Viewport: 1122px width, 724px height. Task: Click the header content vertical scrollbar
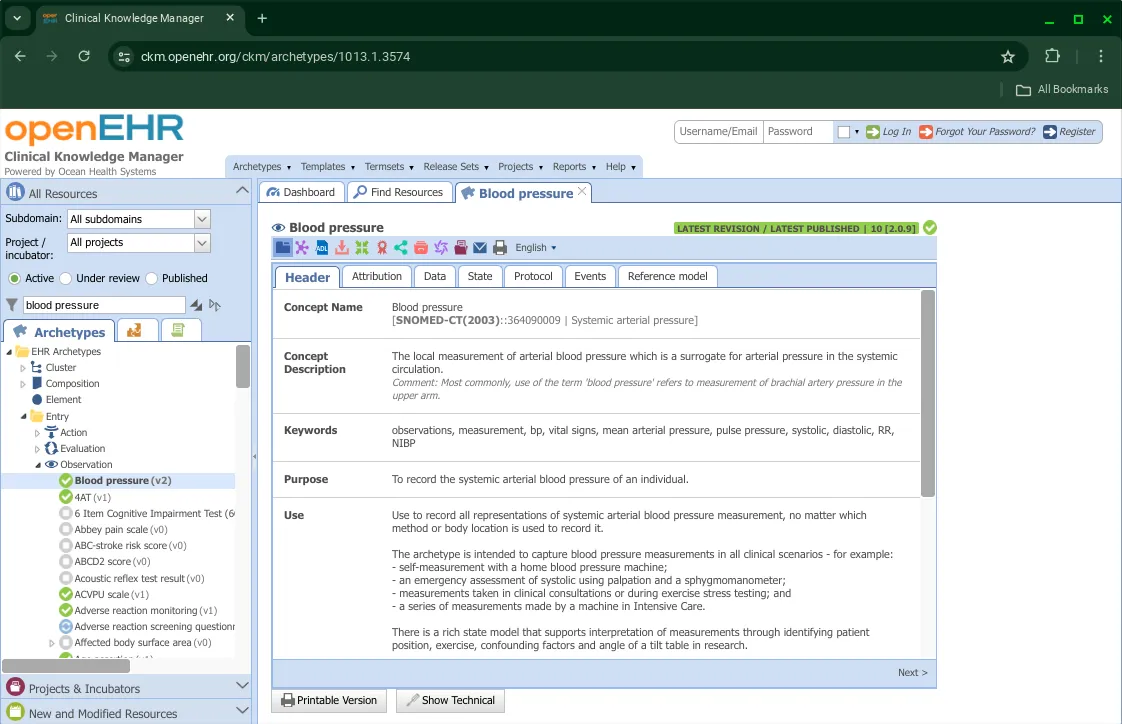tap(927, 393)
